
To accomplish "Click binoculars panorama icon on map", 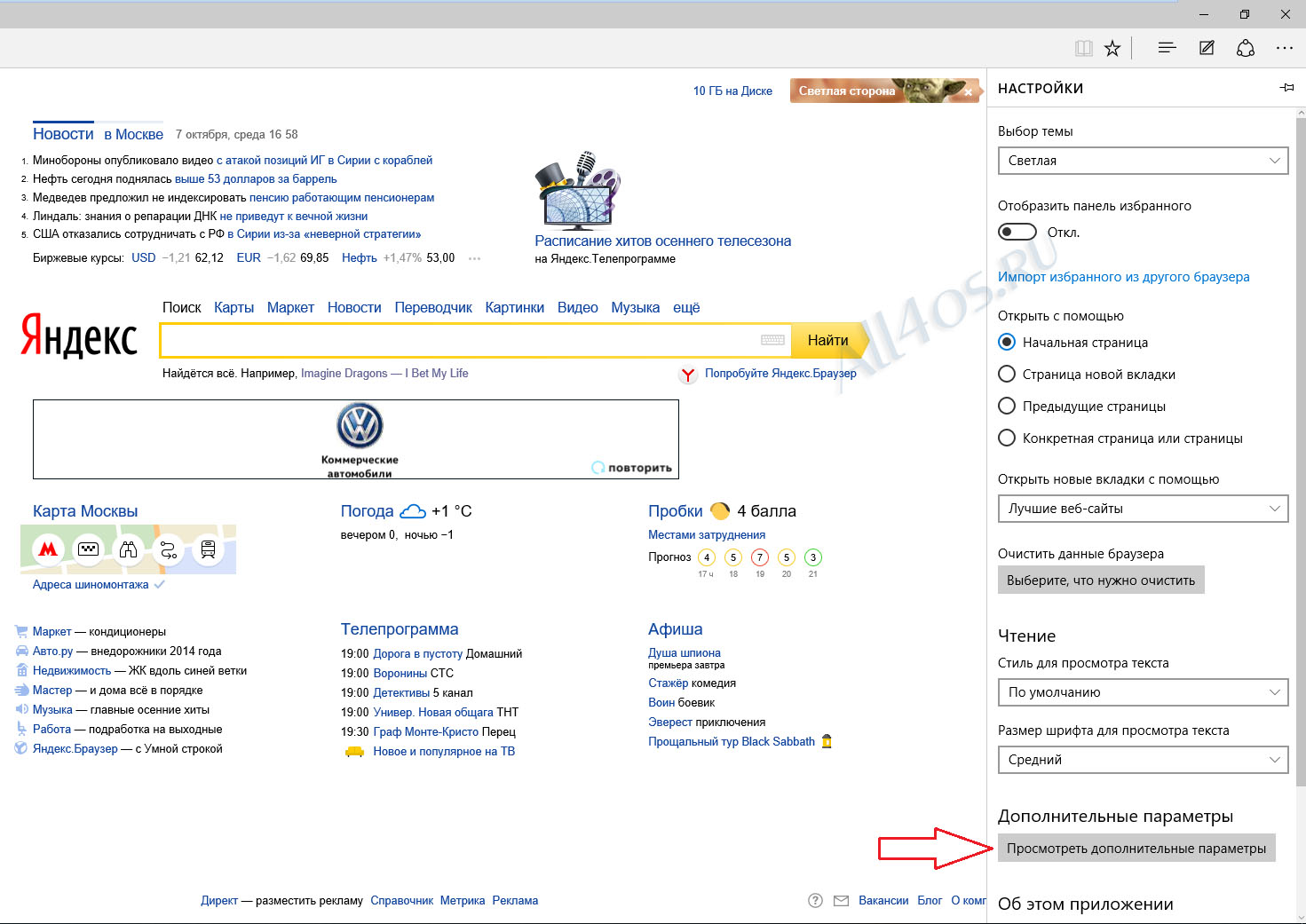I will click(128, 549).
